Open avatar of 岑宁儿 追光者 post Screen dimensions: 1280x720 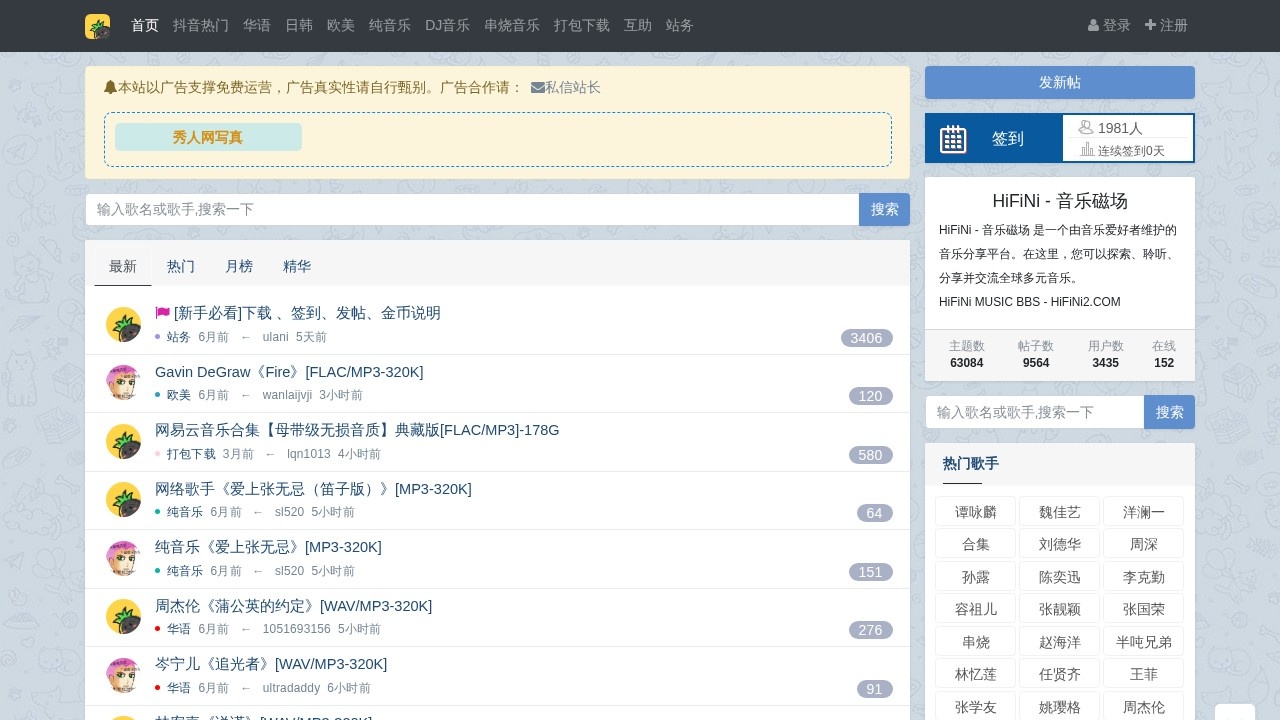(123, 675)
